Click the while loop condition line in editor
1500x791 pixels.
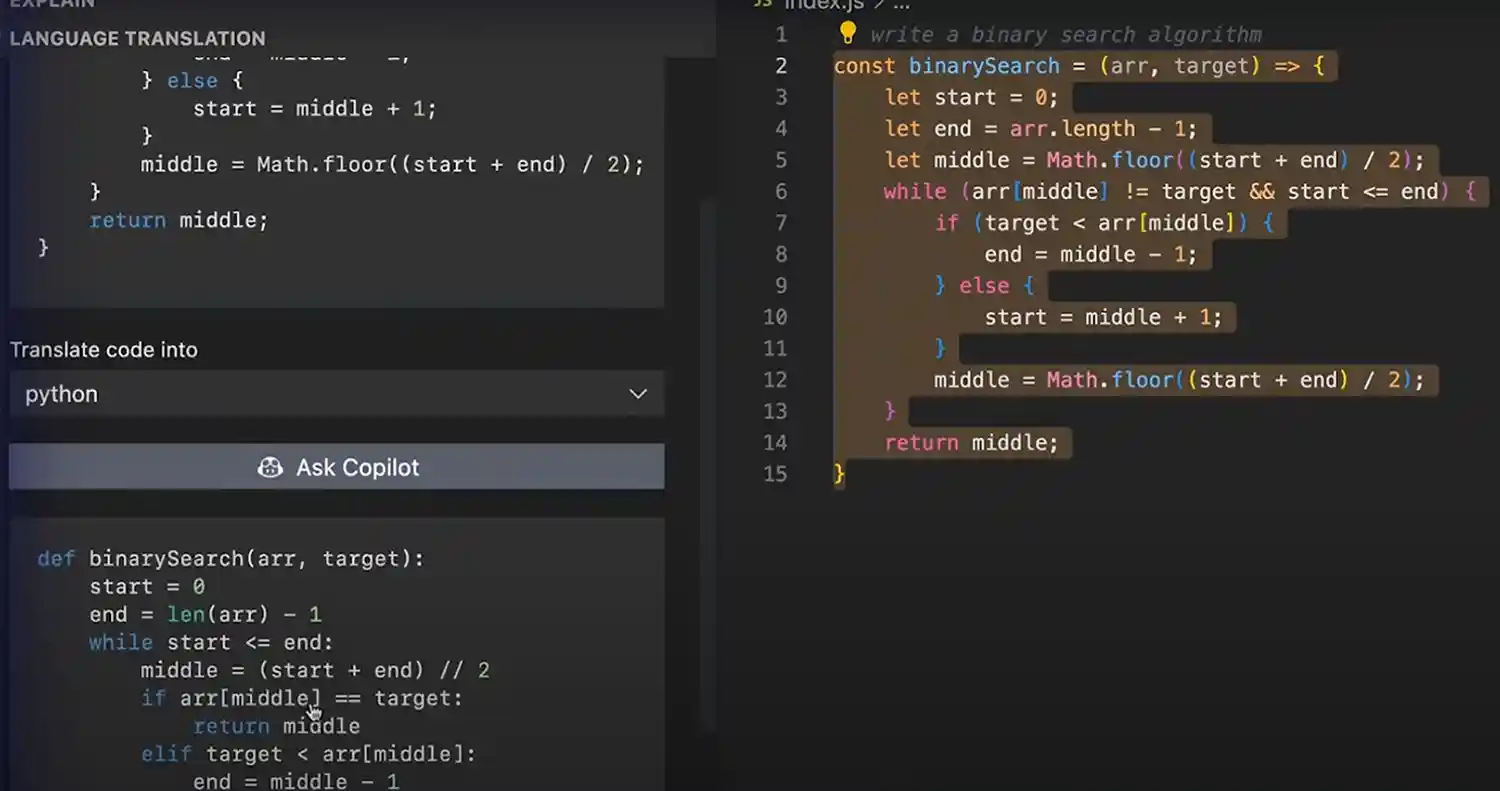pyautogui.click(x=1180, y=191)
